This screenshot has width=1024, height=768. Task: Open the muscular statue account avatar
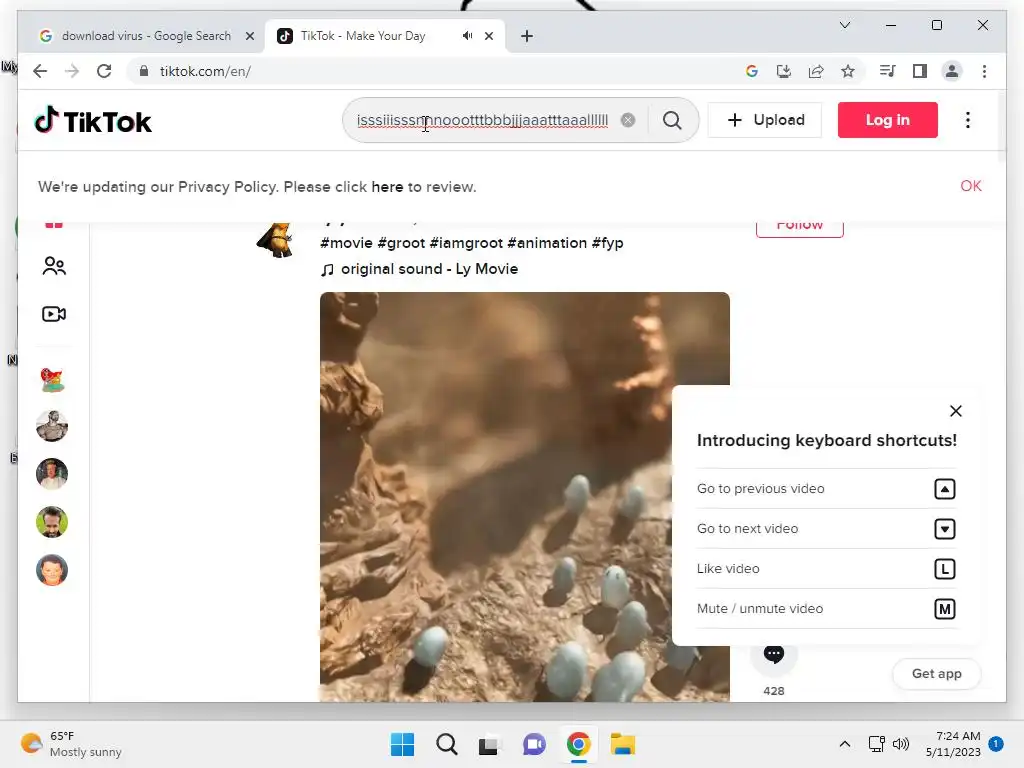(x=52, y=426)
